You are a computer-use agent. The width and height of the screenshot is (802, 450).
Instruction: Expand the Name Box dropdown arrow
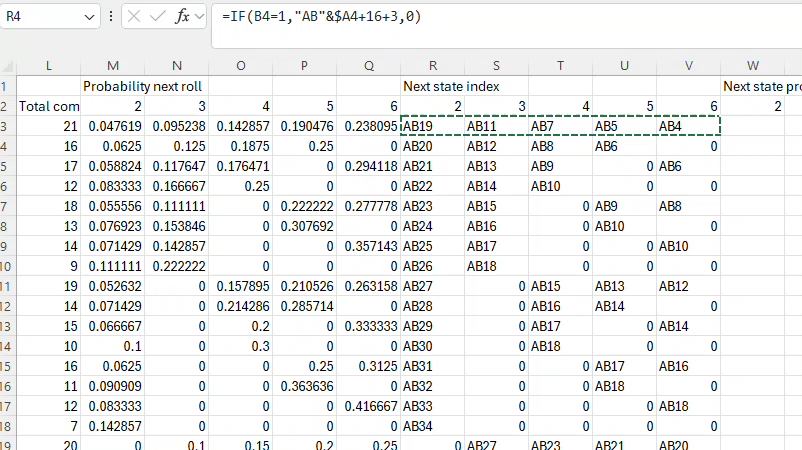[x=89, y=17]
